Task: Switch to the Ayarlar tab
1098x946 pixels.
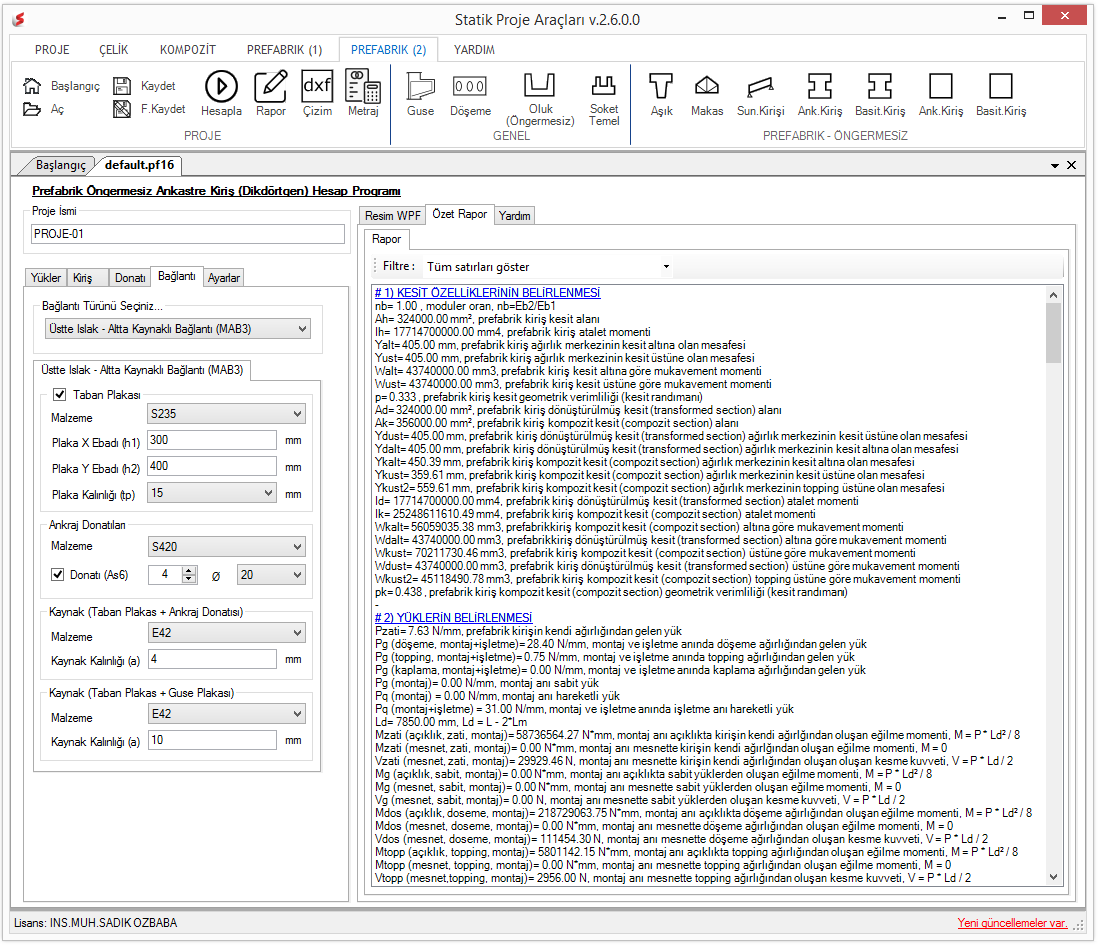Action: 223,278
